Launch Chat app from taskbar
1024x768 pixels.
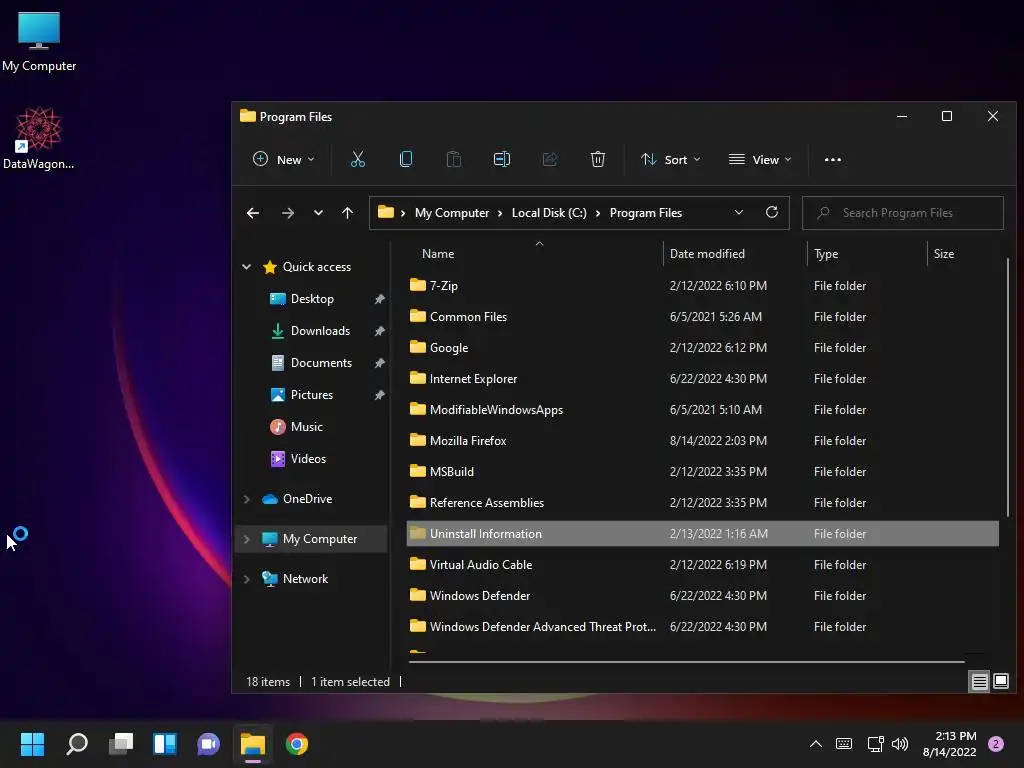[208, 744]
